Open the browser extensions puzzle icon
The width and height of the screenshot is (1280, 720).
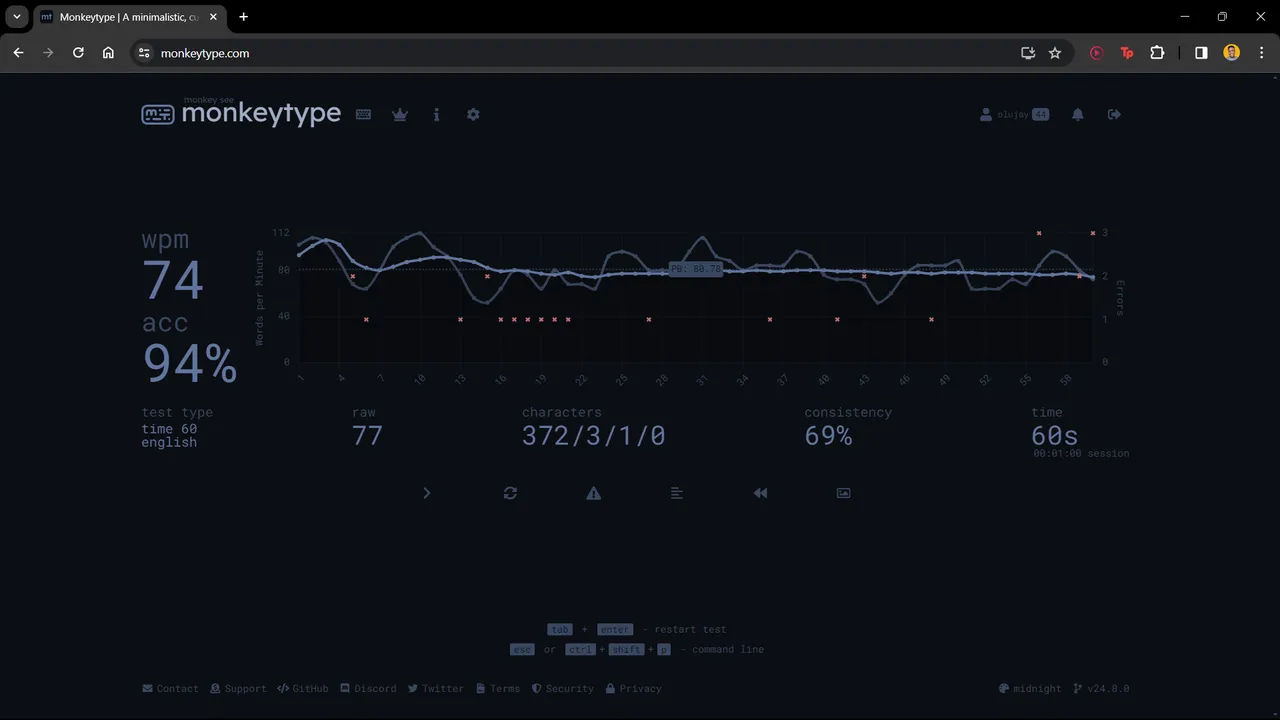point(1157,53)
